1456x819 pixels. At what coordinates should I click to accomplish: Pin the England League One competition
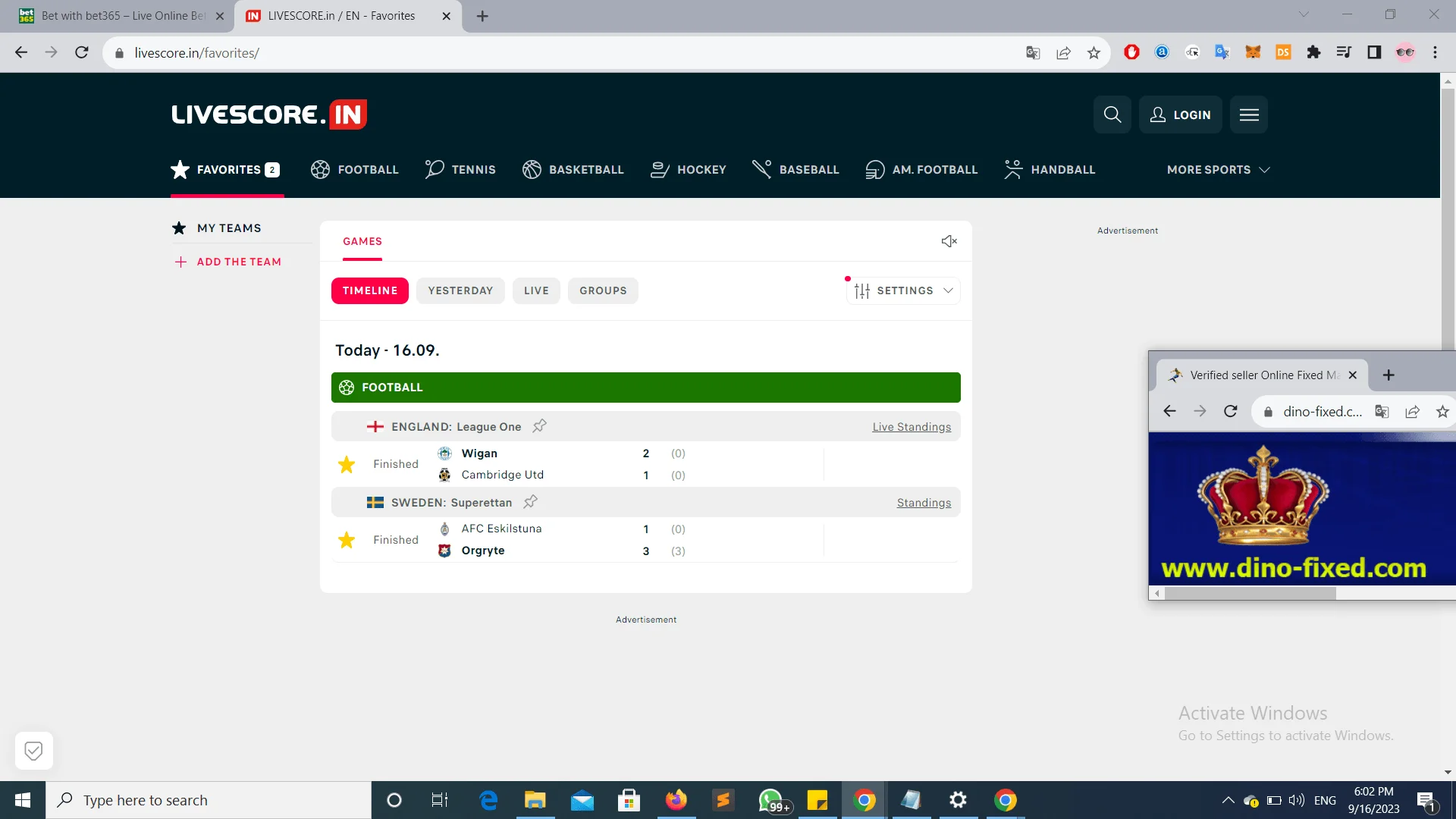pyautogui.click(x=539, y=426)
